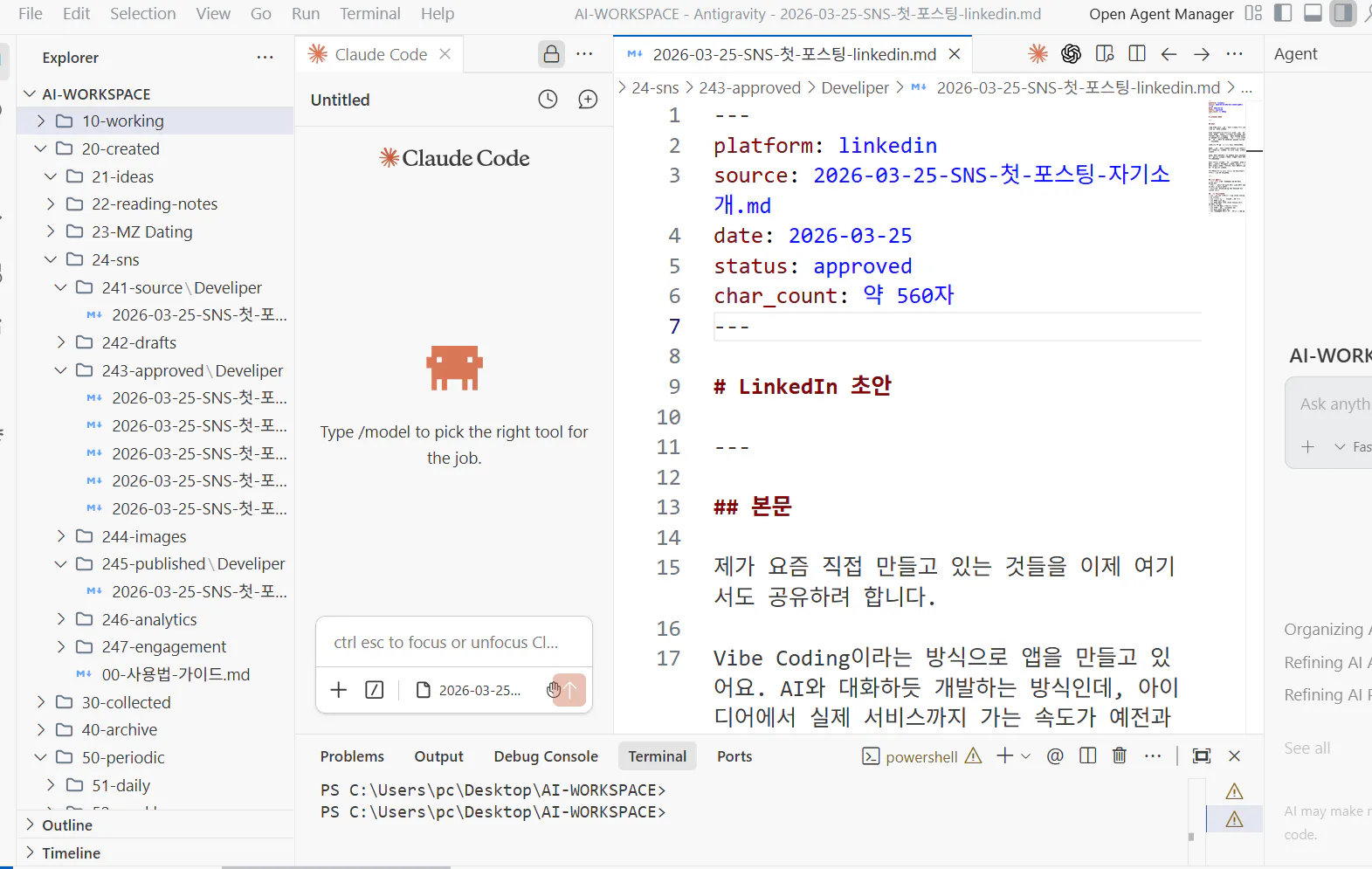Select the second terminal warning entry

click(x=1234, y=819)
